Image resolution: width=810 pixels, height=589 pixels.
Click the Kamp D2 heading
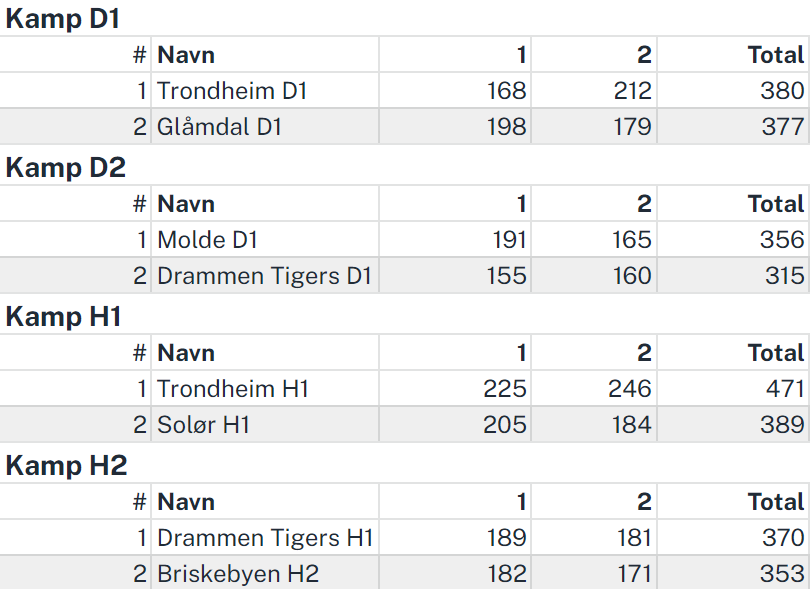66,168
